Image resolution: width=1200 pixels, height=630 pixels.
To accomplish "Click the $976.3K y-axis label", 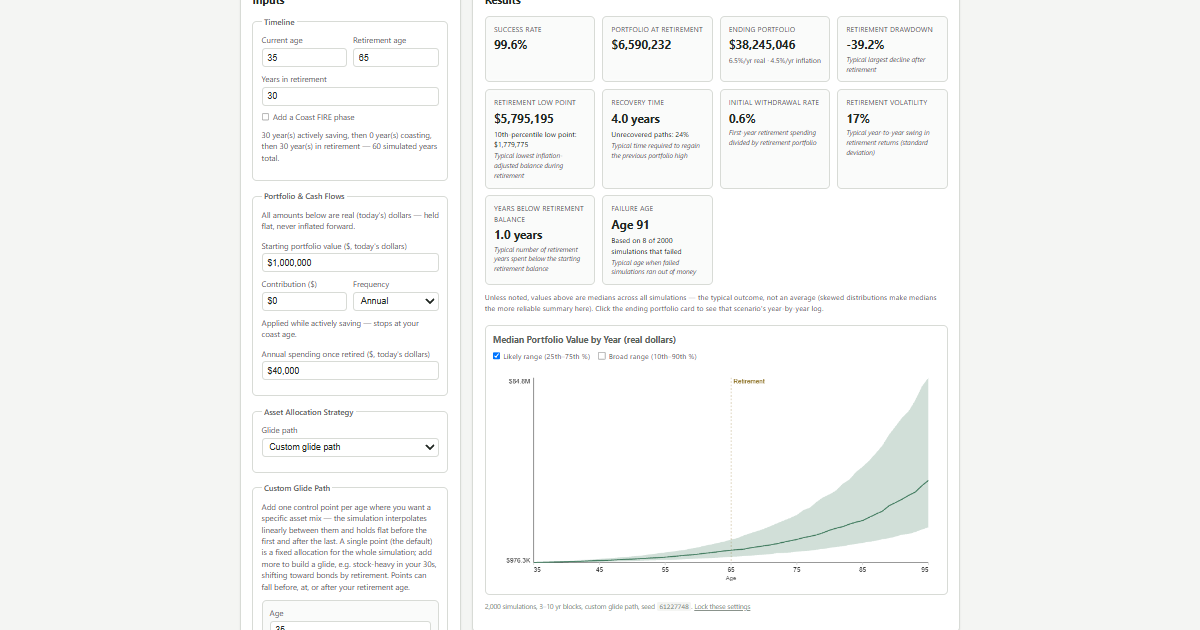I will pyautogui.click(x=518, y=561).
